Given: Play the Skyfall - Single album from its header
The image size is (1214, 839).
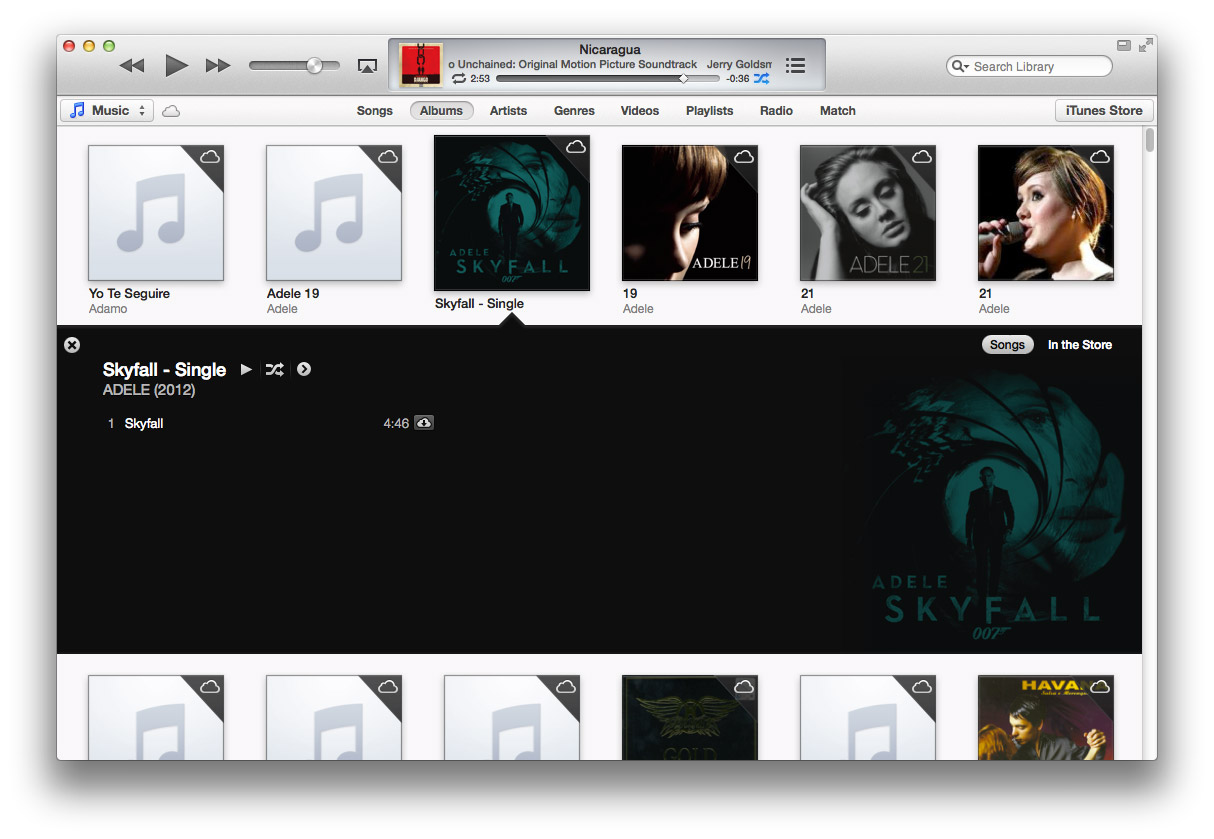Looking at the screenshot, I should (x=246, y=370).
